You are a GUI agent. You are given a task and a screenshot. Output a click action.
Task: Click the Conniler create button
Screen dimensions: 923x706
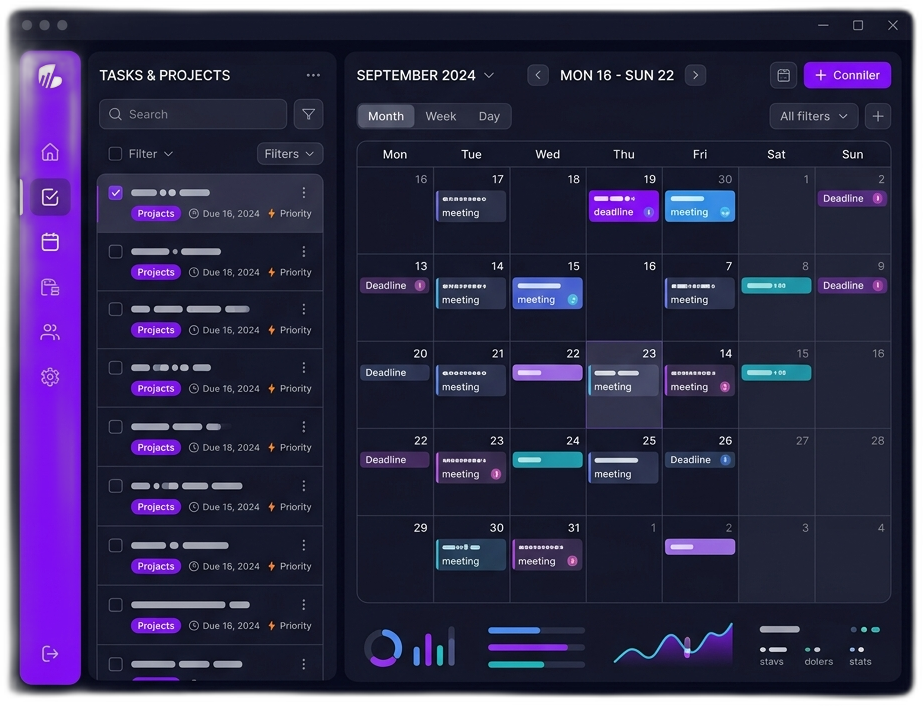click(847, 75)
